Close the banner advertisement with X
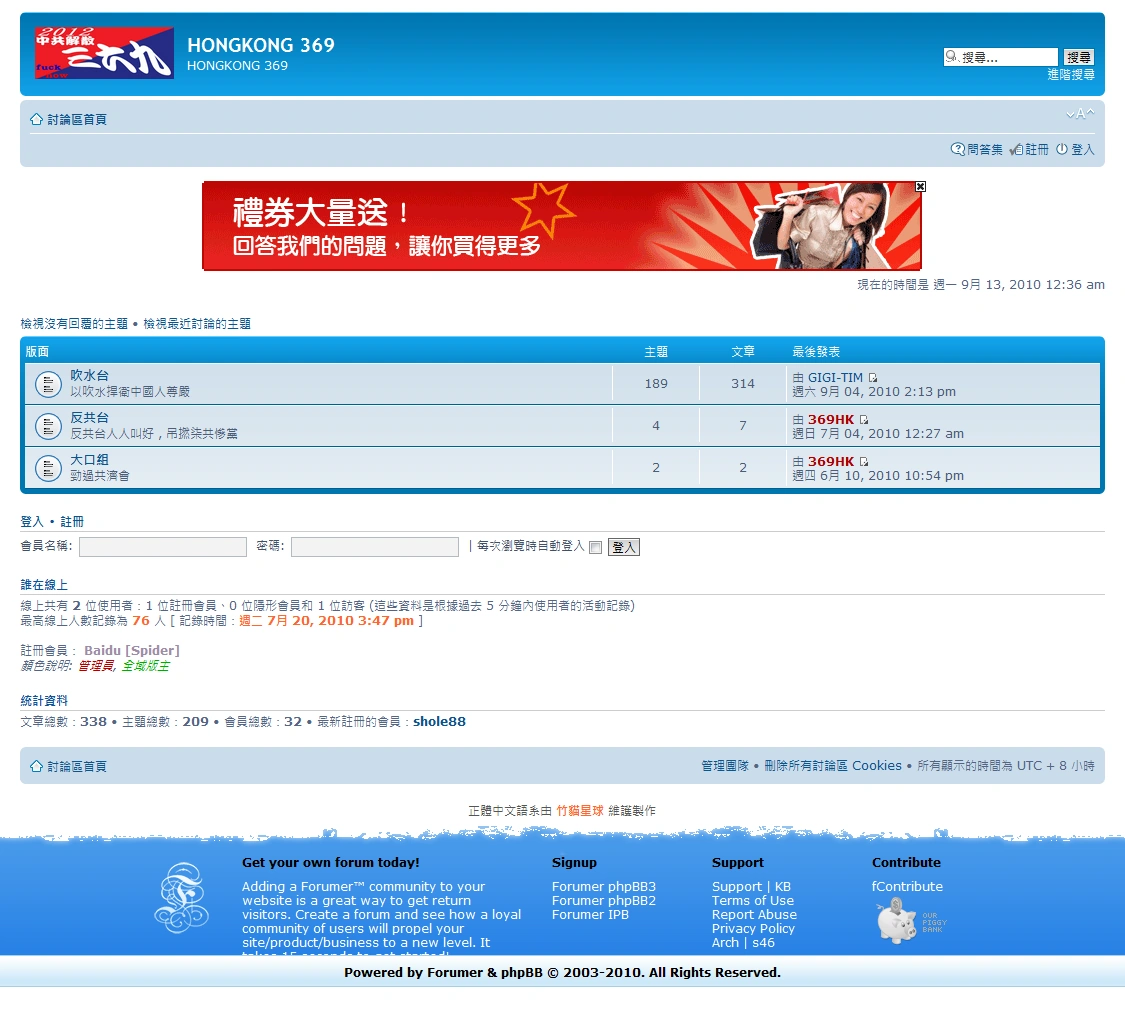Viewport: 1125px width, 1012px height. point(920,186)
